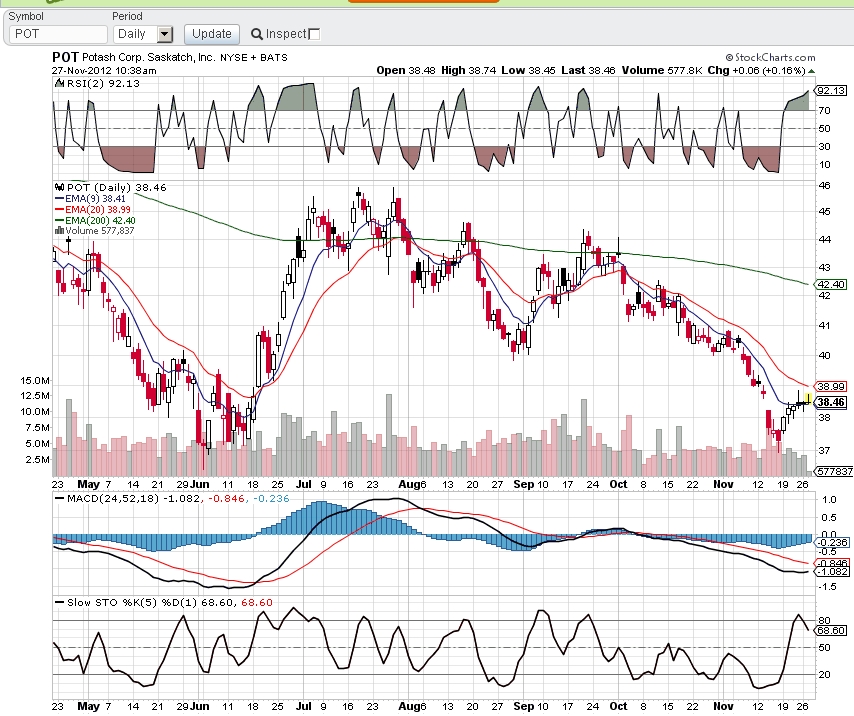This screenshot has width=854, height=716.
Task: Click the 'POT (Daily) 38.46' legend title
Action: [117, 187]
